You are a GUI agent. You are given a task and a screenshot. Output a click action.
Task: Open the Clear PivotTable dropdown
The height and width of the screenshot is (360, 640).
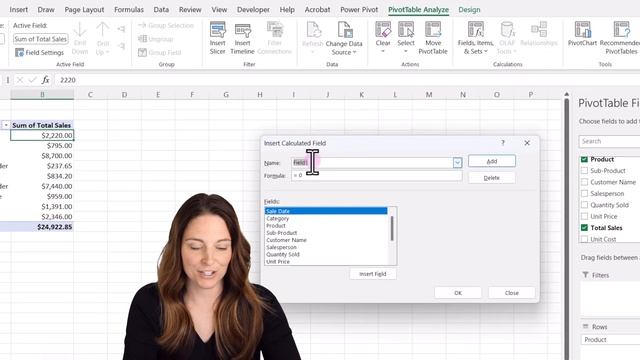click(382, 38)
